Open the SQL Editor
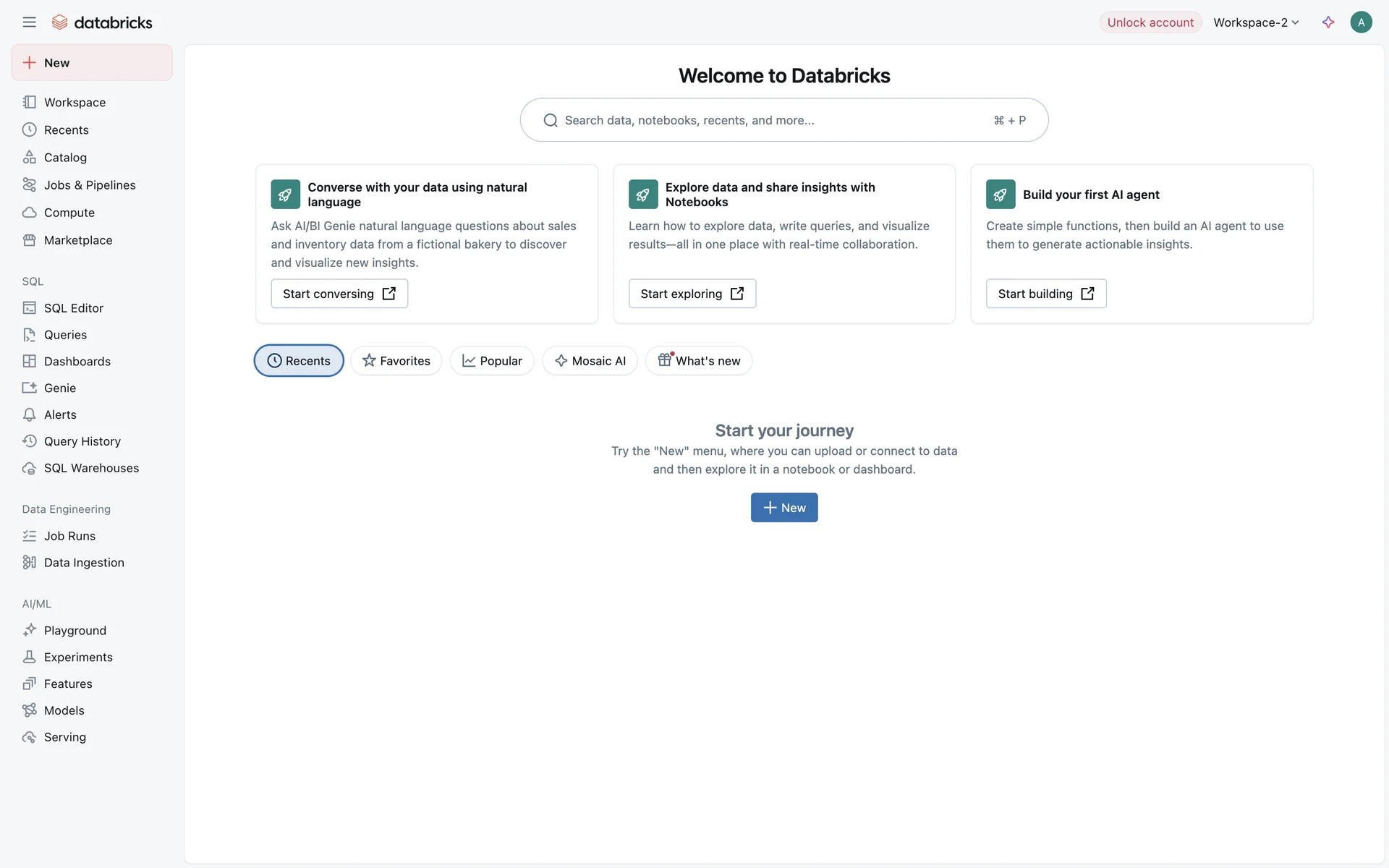 (x=73, y=308)
